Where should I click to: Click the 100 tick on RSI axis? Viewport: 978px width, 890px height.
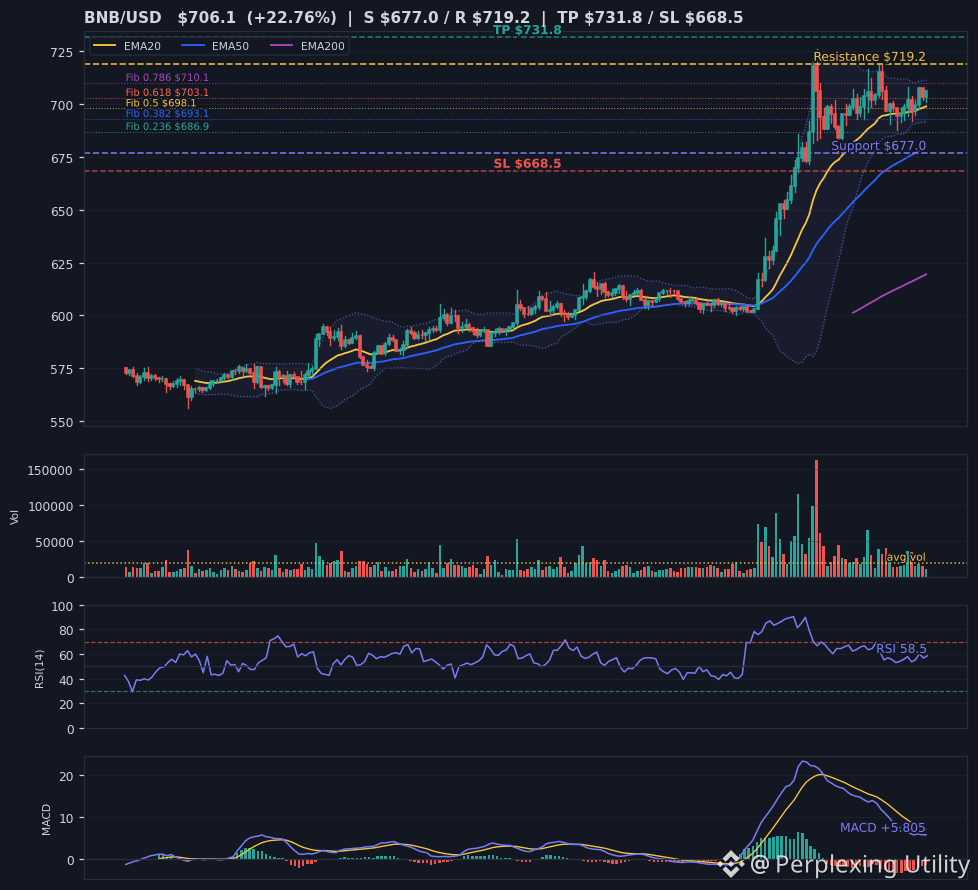[x=62, y=606]
